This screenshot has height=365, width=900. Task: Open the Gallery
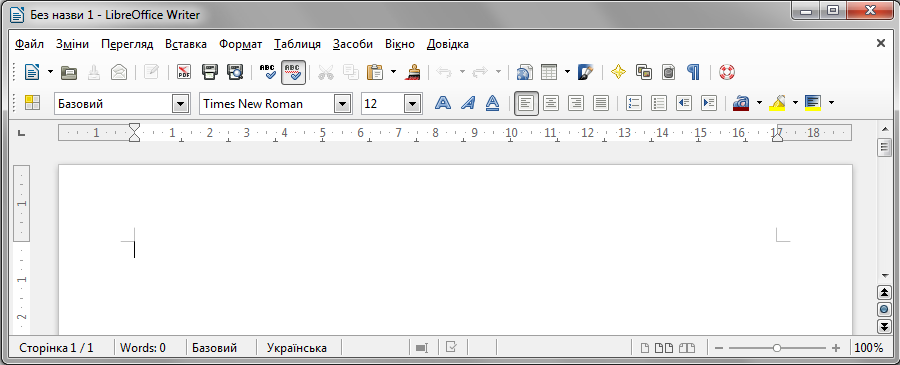643,72
